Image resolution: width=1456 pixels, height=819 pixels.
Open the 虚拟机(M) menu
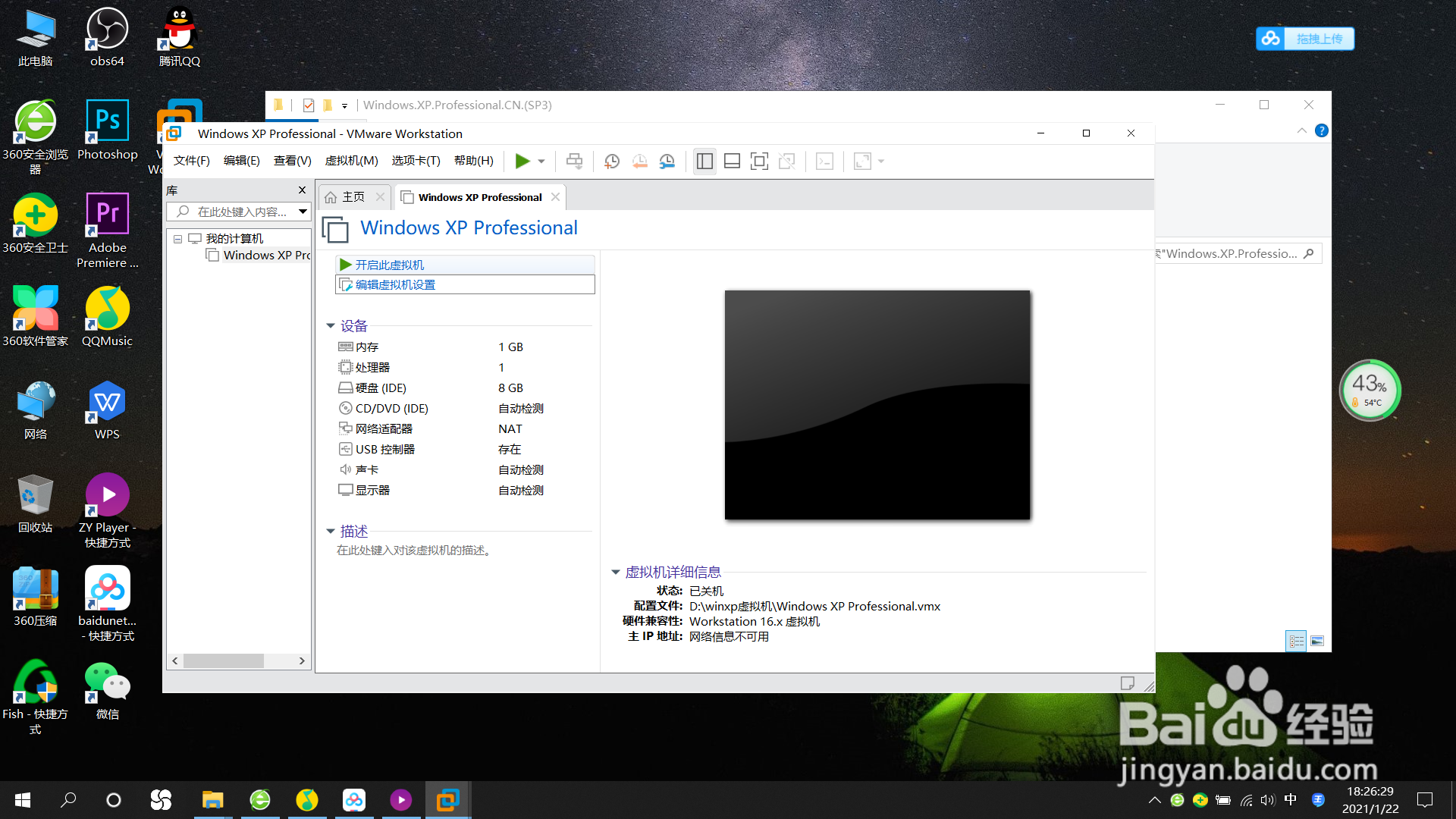coord(351,161)
